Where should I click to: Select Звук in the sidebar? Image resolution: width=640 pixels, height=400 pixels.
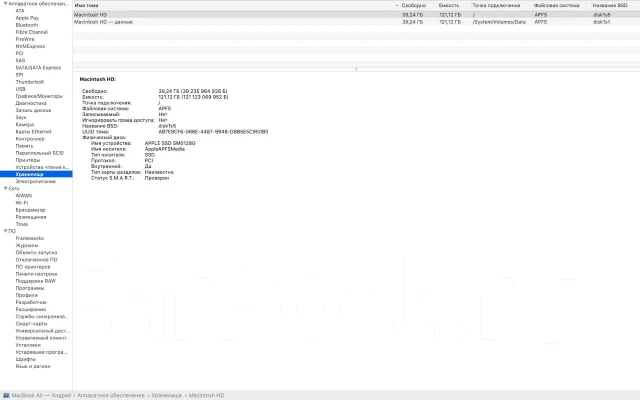(x=21, y=117)
